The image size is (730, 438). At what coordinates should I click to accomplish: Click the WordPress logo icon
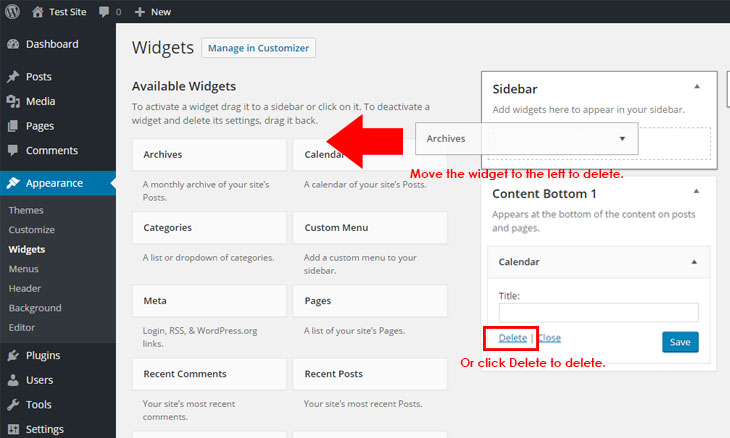point(13,11)
